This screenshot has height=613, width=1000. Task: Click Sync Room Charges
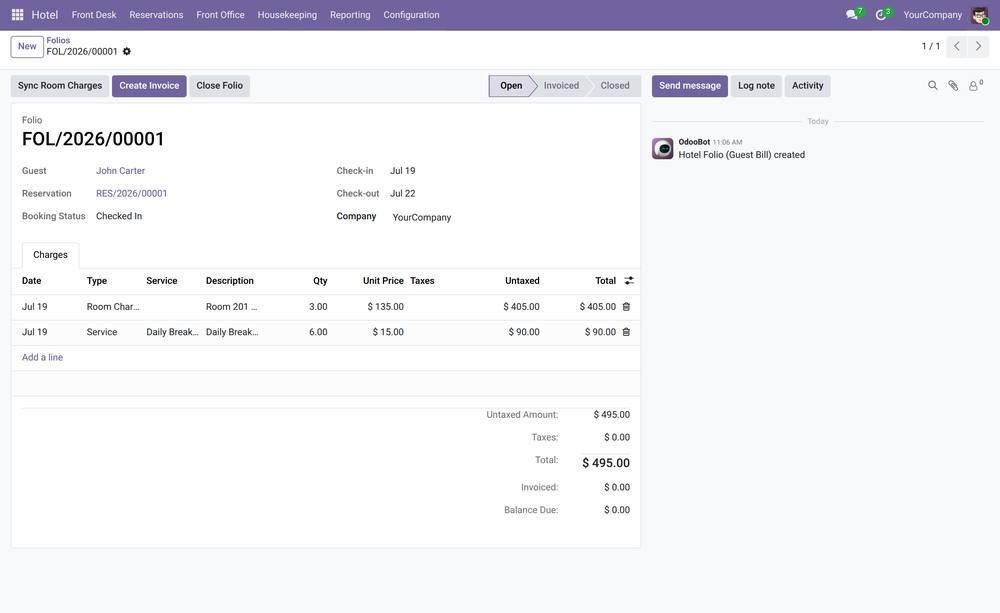tap(60, 85)
